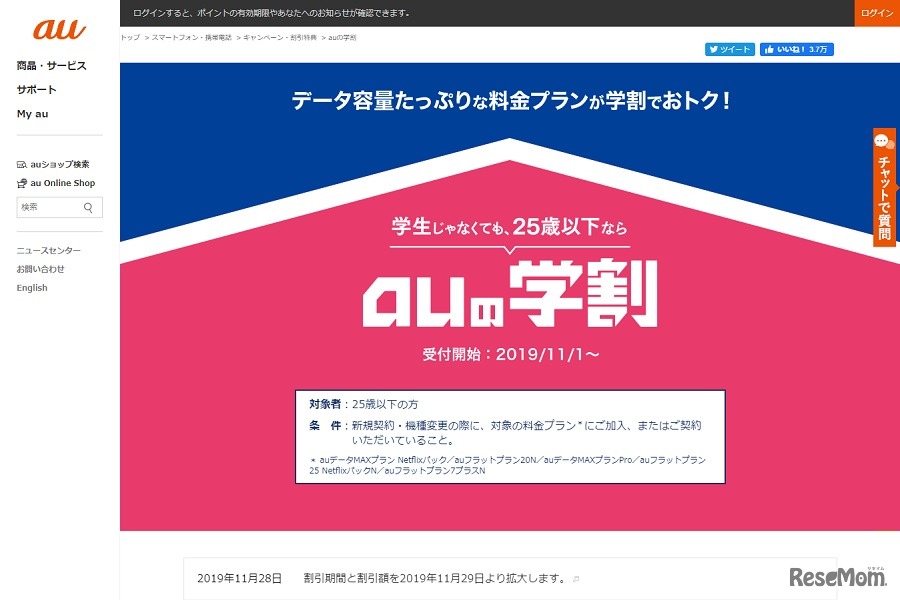Click the キャンペーン・割引特典 breadcrumb
Viewport: 900px width, 600px height.
tap(278, 37)
